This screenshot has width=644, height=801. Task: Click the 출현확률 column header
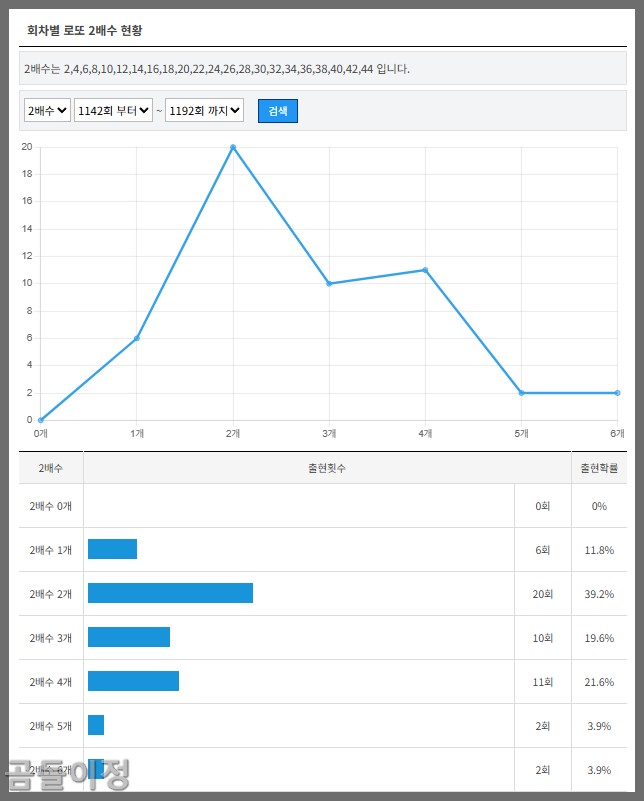point(599,468)
